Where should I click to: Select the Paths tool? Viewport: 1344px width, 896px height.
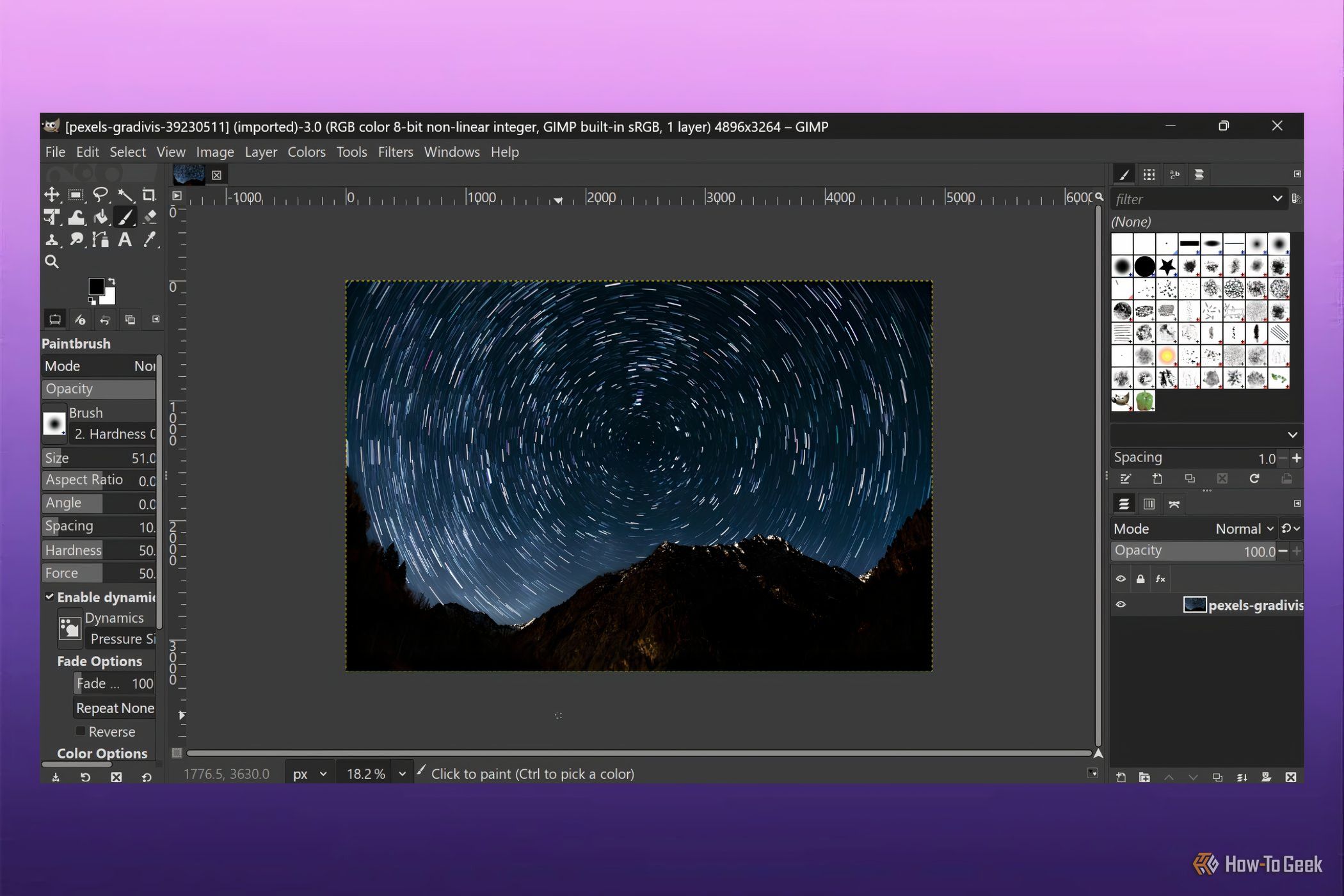[x=100, y=240]
